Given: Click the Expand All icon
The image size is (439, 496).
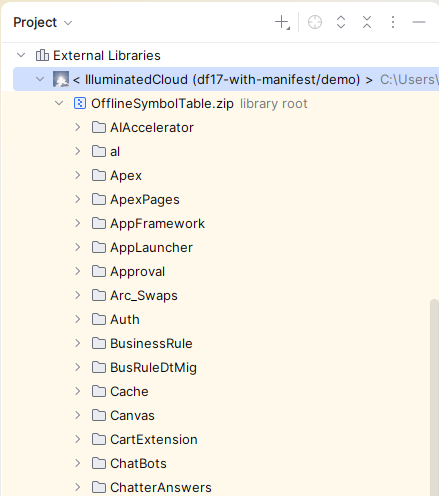Looking at the screenshot, I should [341, 22].
